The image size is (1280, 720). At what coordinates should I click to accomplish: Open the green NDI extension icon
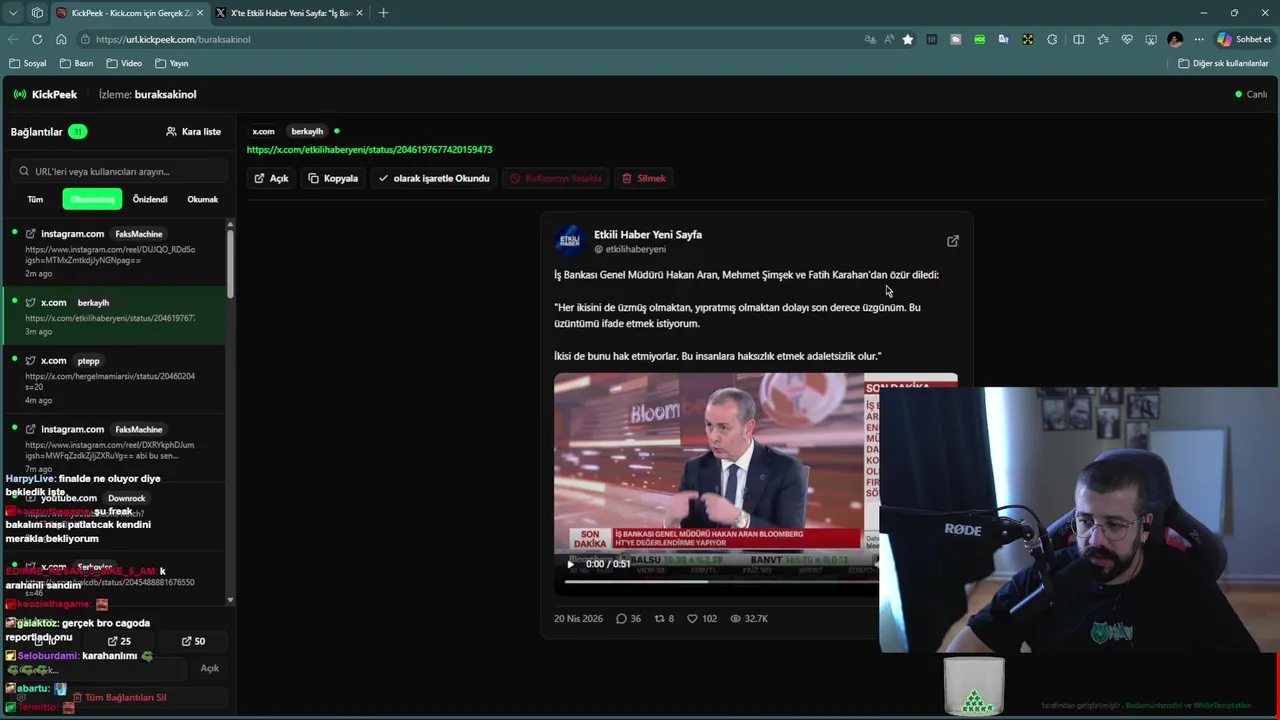(x=979, y=39)
